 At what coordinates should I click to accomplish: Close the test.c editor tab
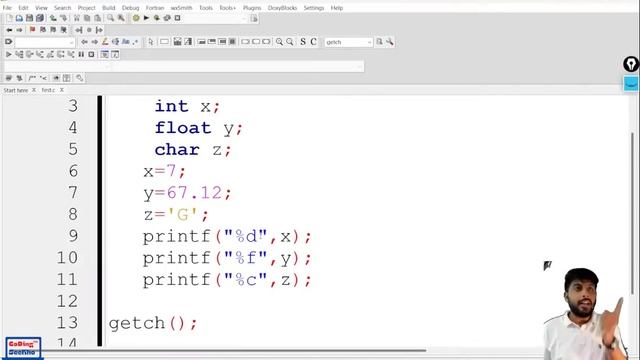point(62,90)
